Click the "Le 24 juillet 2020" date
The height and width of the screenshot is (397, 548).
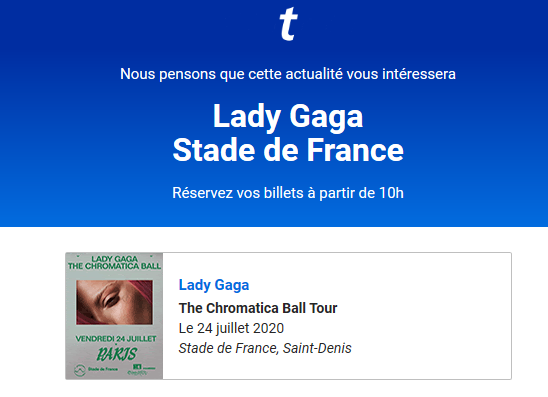[231, 329]
